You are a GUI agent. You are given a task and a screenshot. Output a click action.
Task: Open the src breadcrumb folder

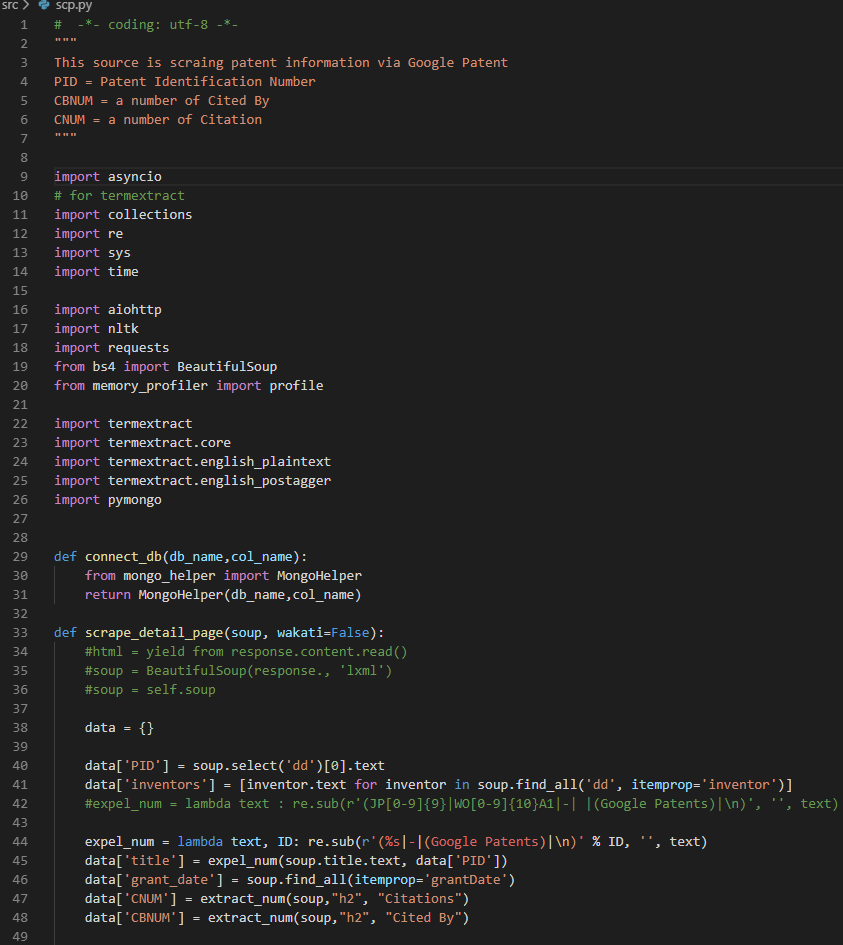click(x=11, y=5)
